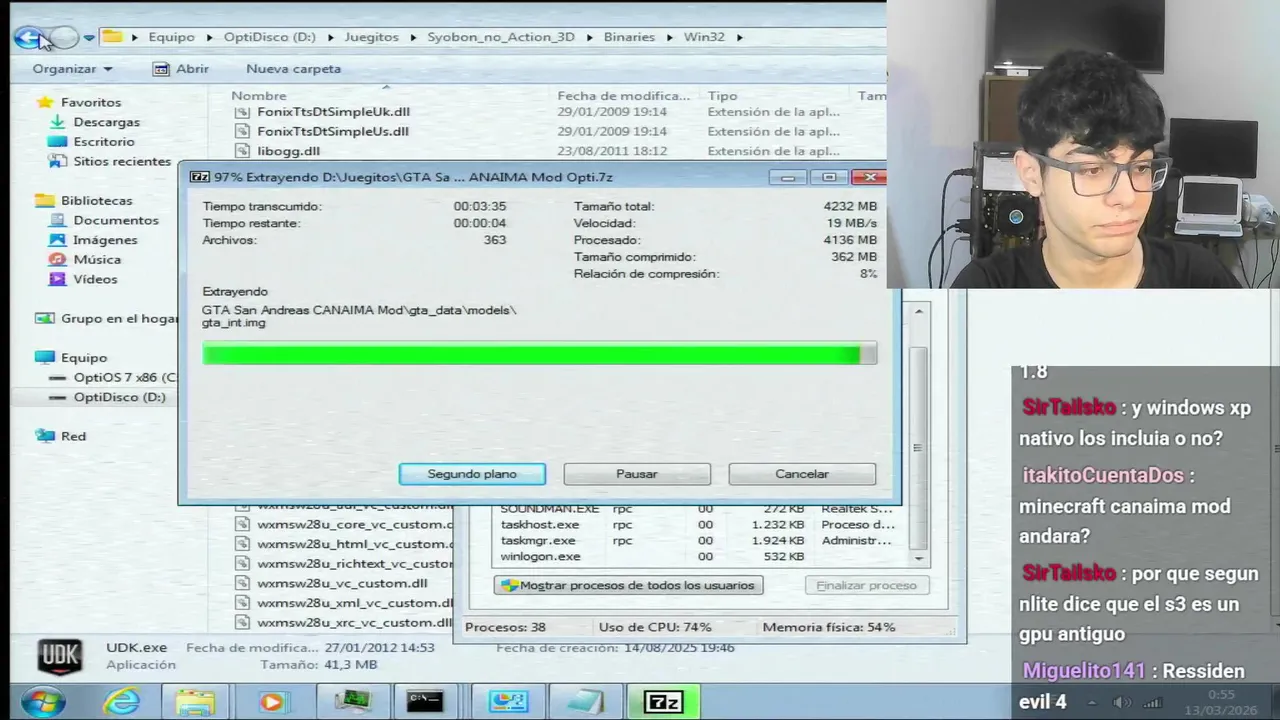
Task: Expand the arrow after Win32 breadcrumb
Action: pos(740,37)
